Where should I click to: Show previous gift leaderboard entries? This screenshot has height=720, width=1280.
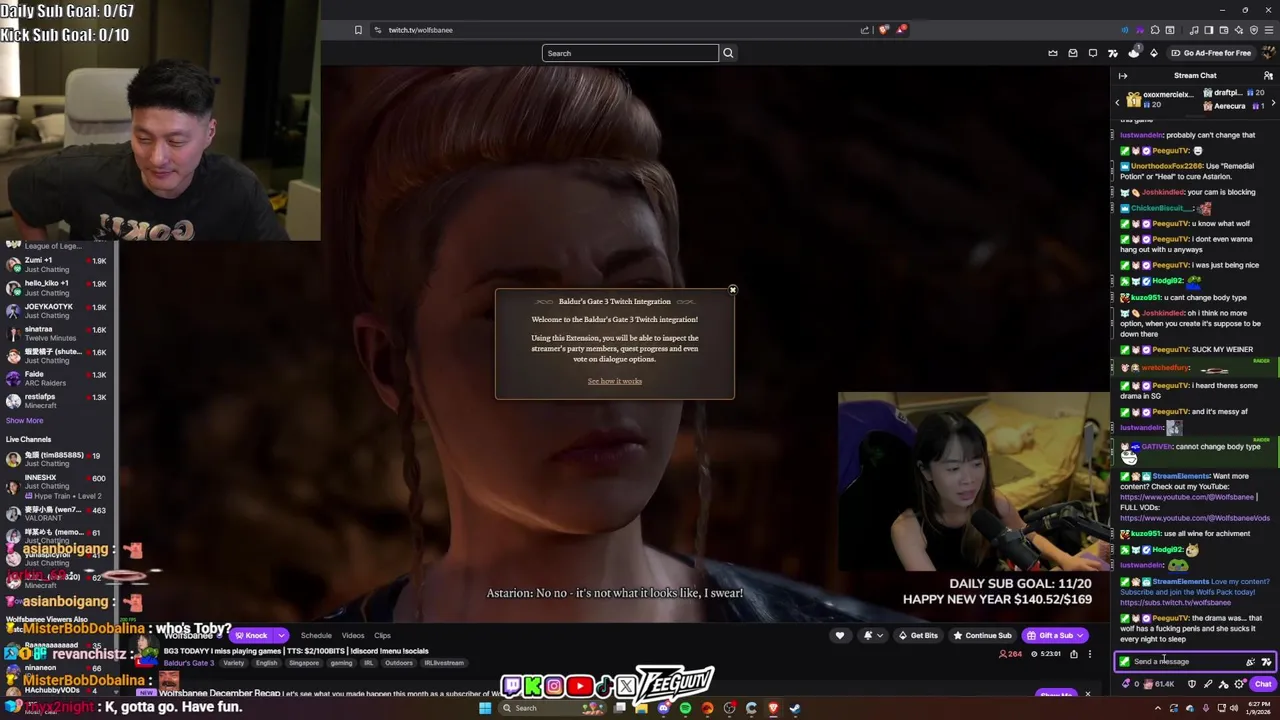coord(1117,103)
